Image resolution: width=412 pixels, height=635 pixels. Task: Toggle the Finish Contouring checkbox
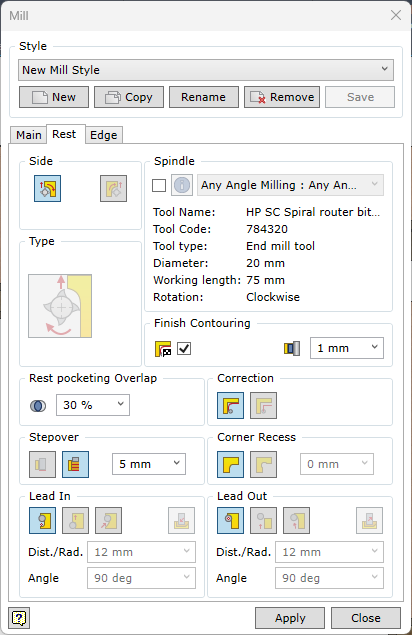pyautogui.click(x=184, y=348)
